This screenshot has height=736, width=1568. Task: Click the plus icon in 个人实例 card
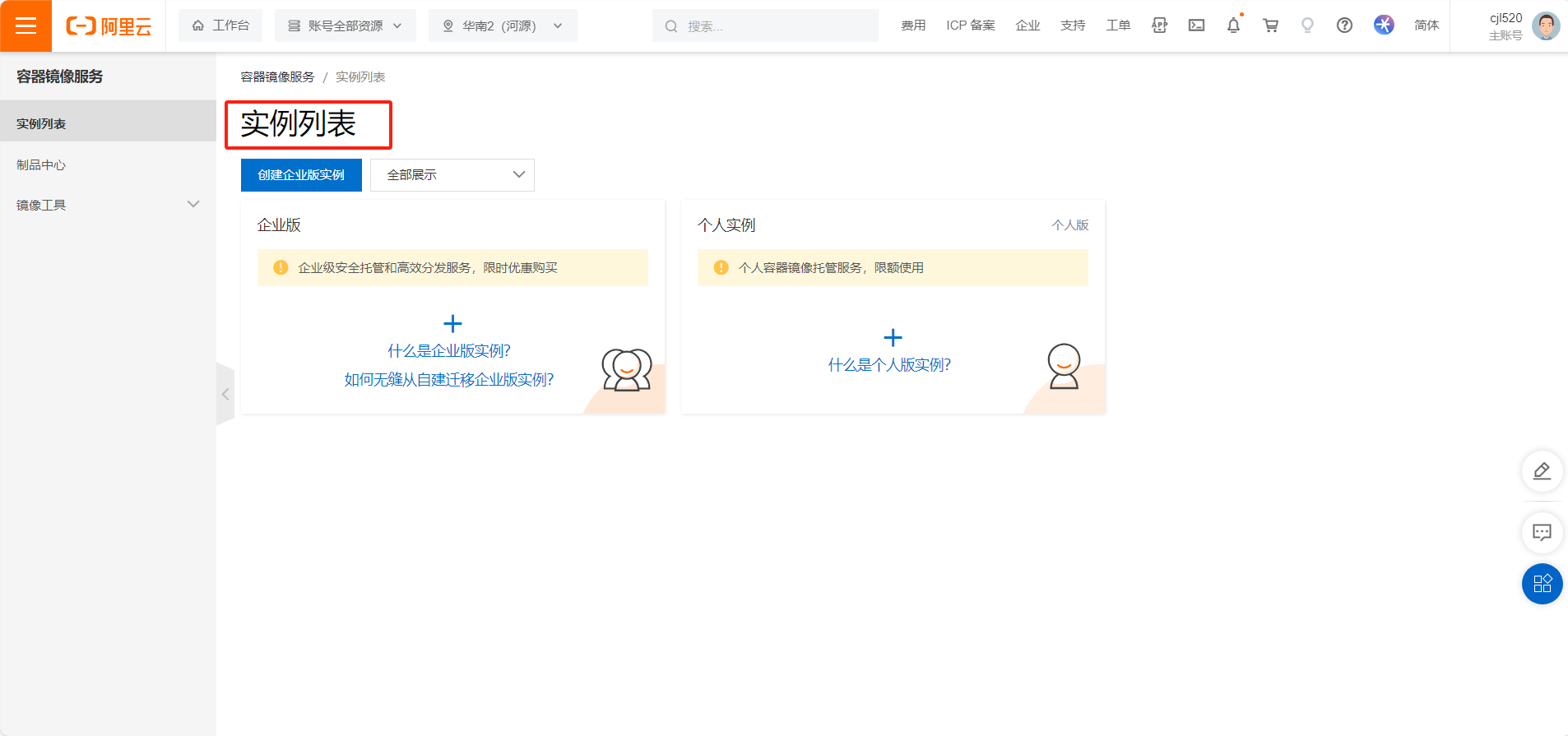[x=893, y=338]
